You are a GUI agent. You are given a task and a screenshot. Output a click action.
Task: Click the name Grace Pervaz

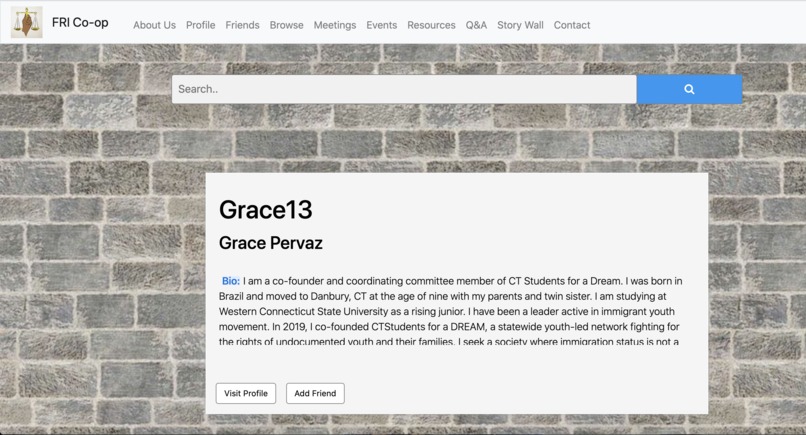point(271,243)
